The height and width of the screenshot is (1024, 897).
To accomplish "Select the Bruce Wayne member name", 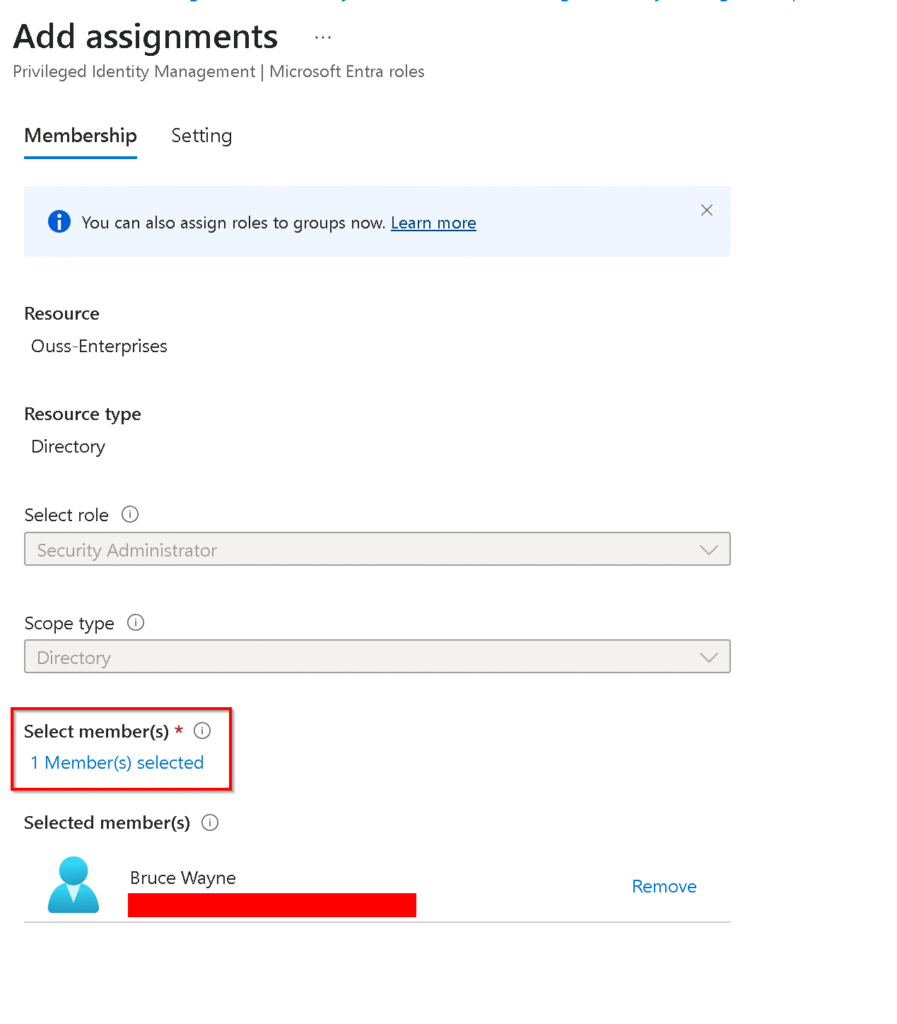I will (183, 878).
